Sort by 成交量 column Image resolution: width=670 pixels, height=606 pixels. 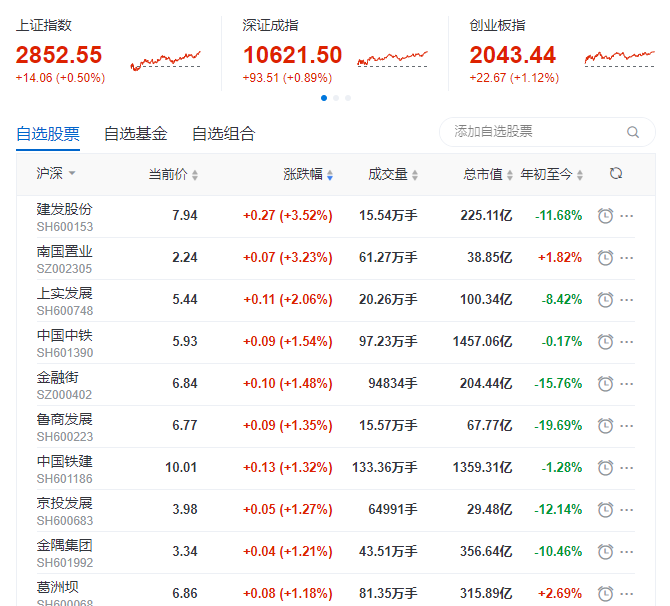tap(393, 174)
